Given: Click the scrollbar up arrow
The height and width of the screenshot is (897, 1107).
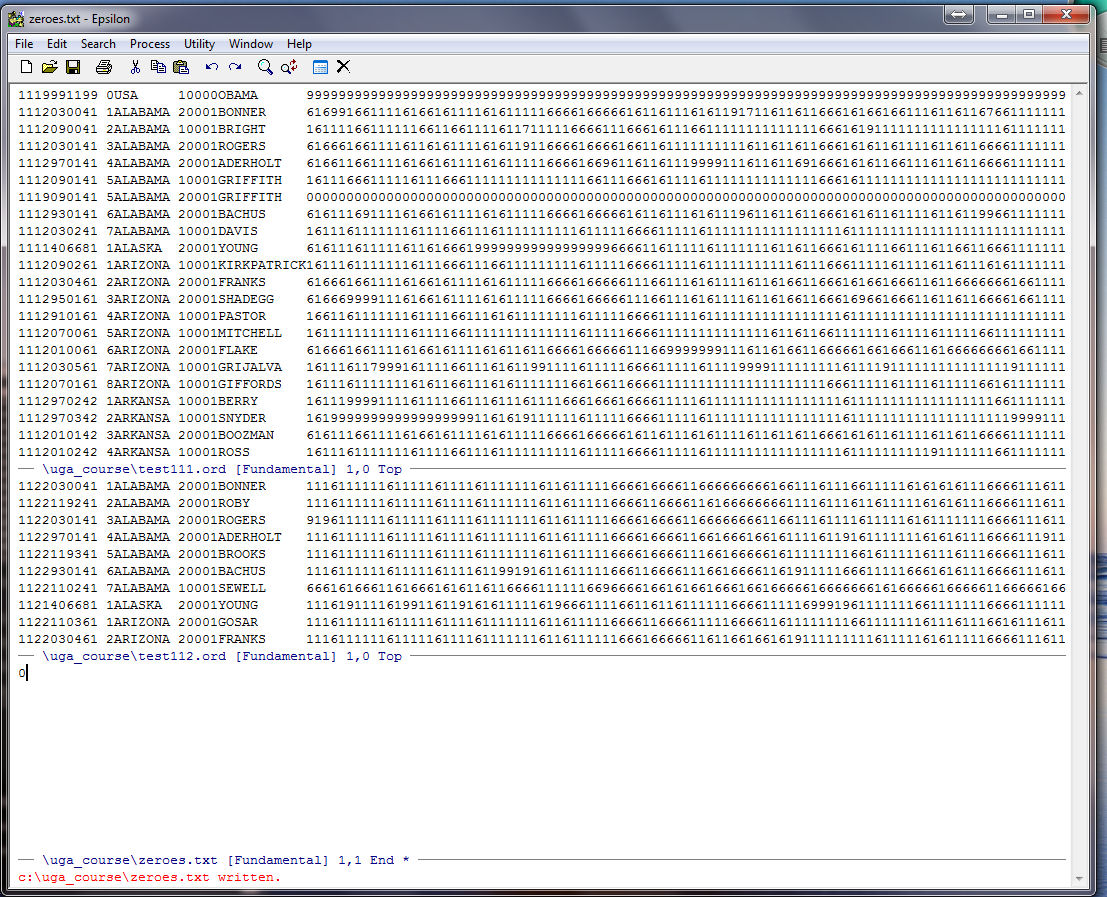Looking at the screenshot, I should [1079, 93].
